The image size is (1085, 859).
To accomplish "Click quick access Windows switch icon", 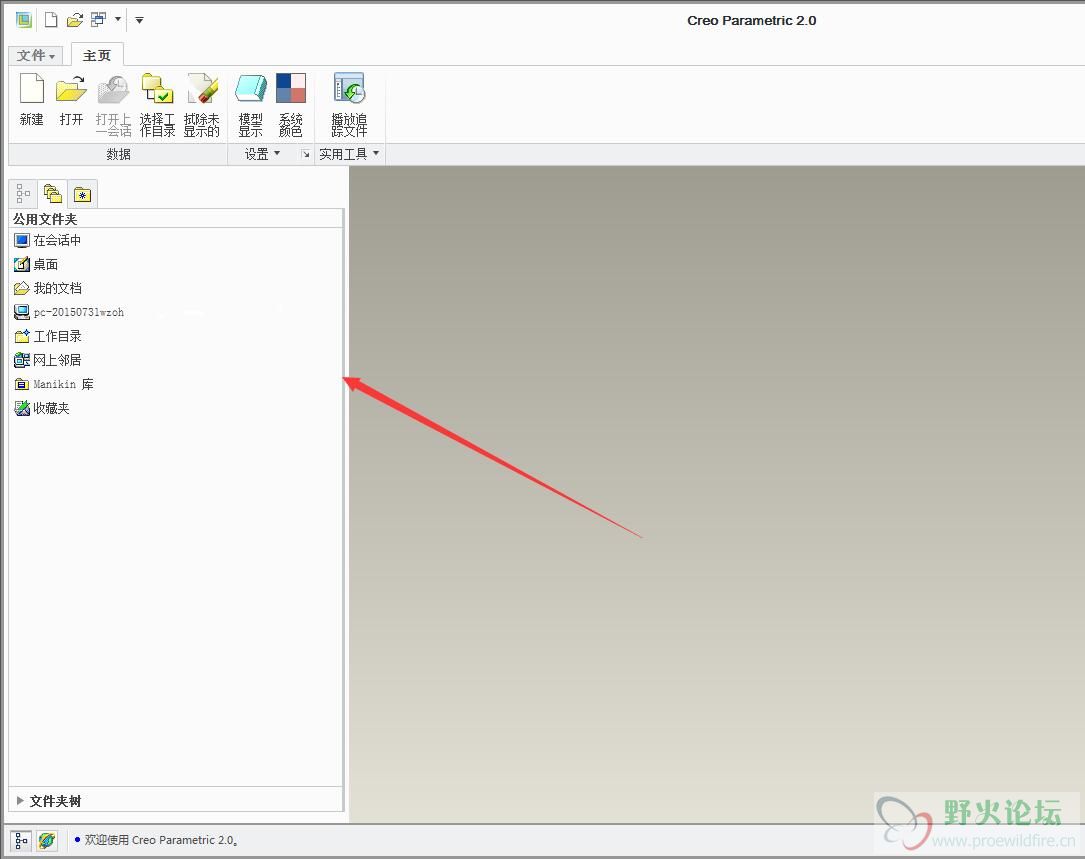I will click(98, 20).
